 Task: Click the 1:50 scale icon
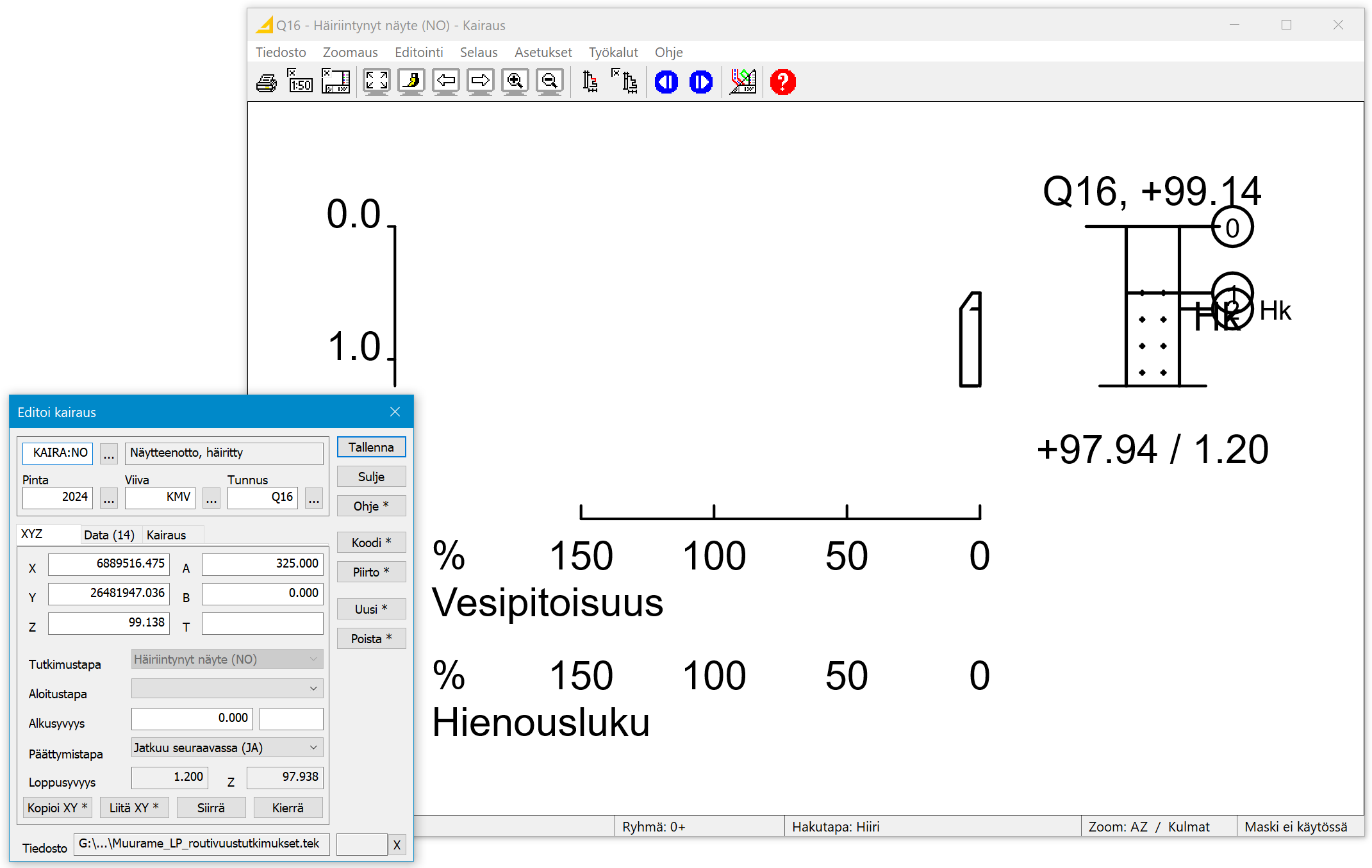click(300, 83)
